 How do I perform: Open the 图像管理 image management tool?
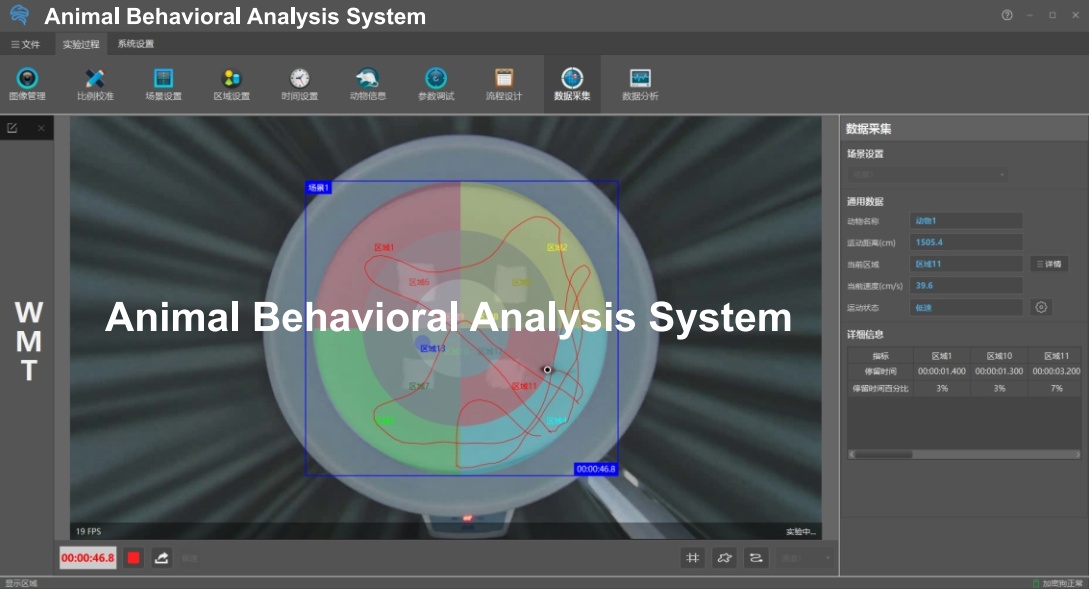click(x=27, y=85)
